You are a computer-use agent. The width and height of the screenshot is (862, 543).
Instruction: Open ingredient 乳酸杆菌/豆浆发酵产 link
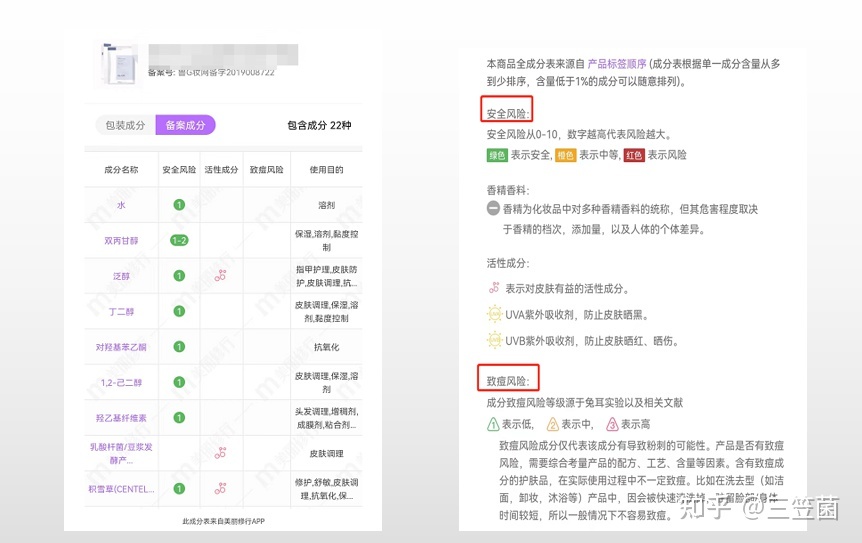[121, 453]
